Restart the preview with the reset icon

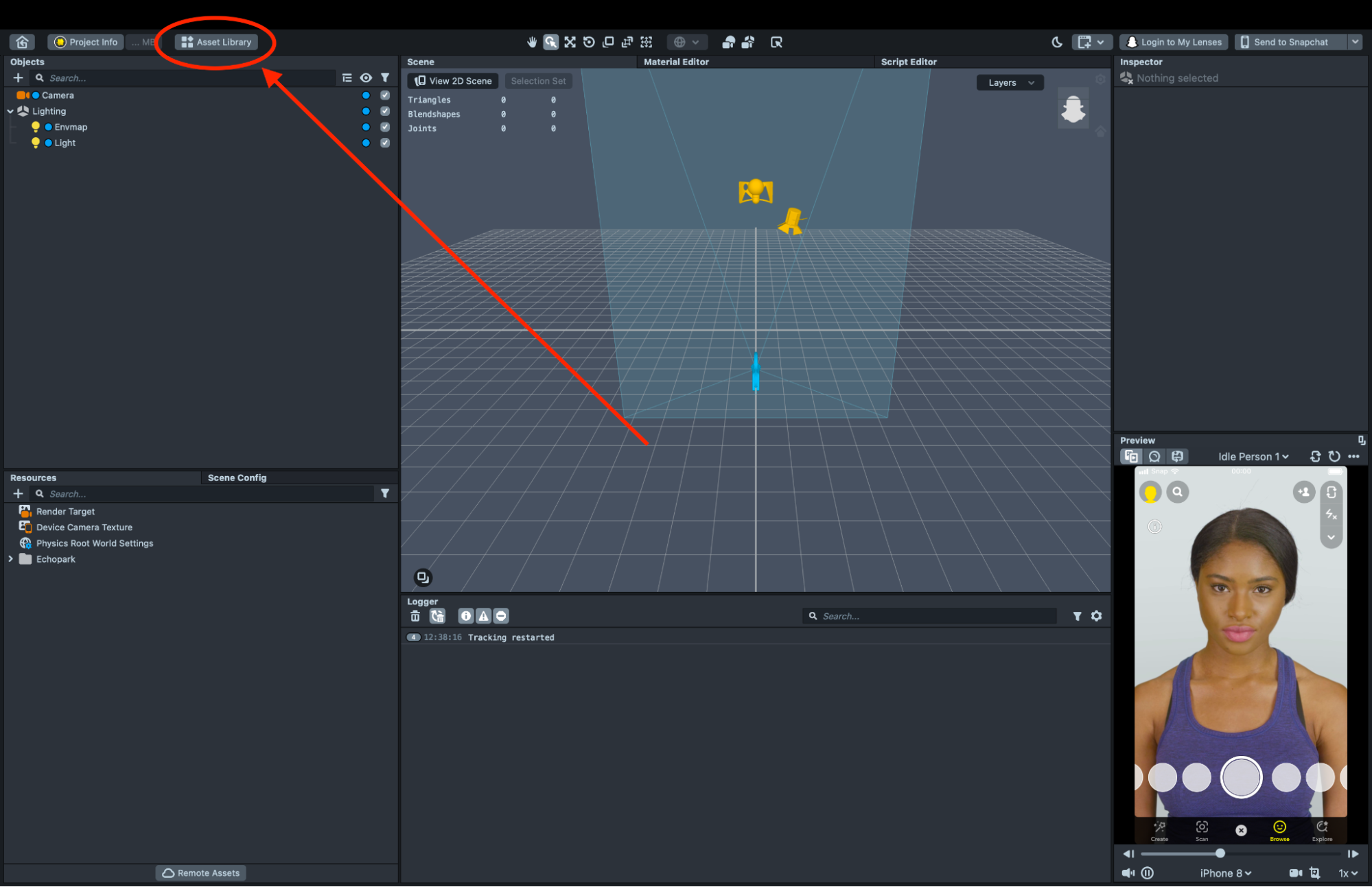(x=1334, y=456)
